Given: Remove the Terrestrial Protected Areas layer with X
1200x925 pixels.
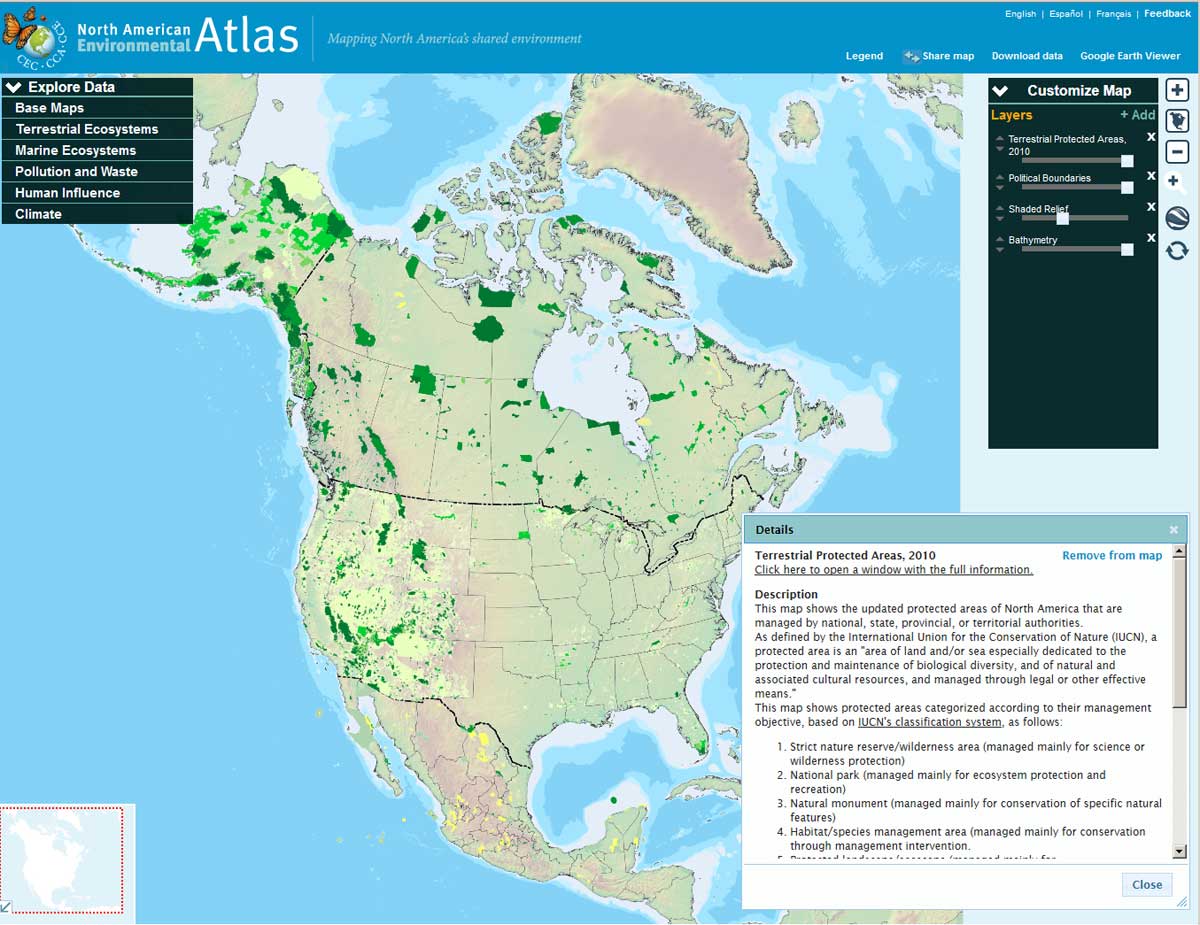Looking at the screenshot, I should point(1151,137).
